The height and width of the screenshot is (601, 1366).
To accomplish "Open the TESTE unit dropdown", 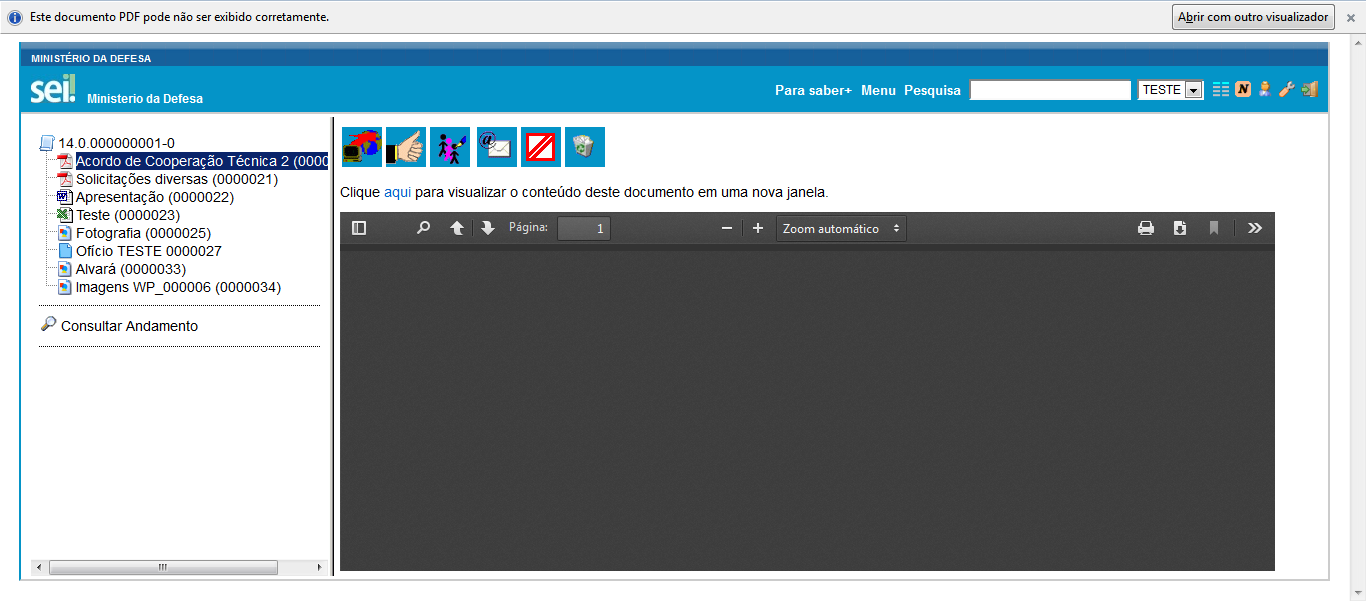I will [1171, 90].
